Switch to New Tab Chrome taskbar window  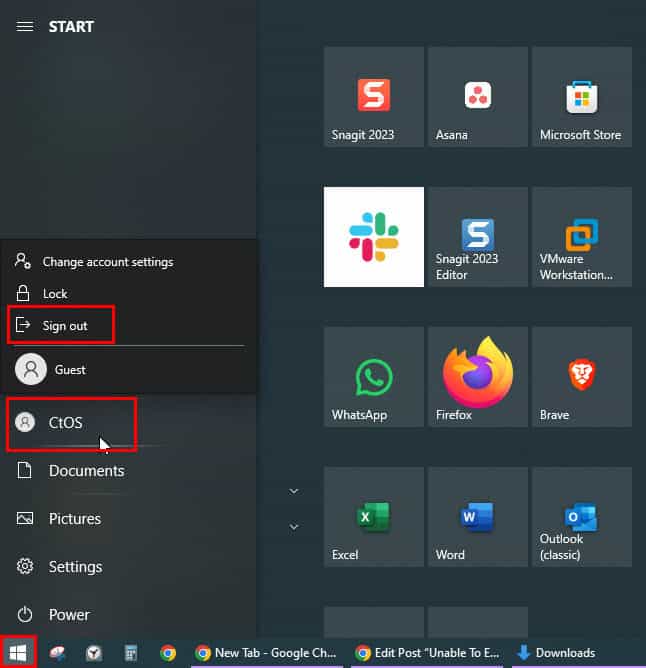click(267, 653)
